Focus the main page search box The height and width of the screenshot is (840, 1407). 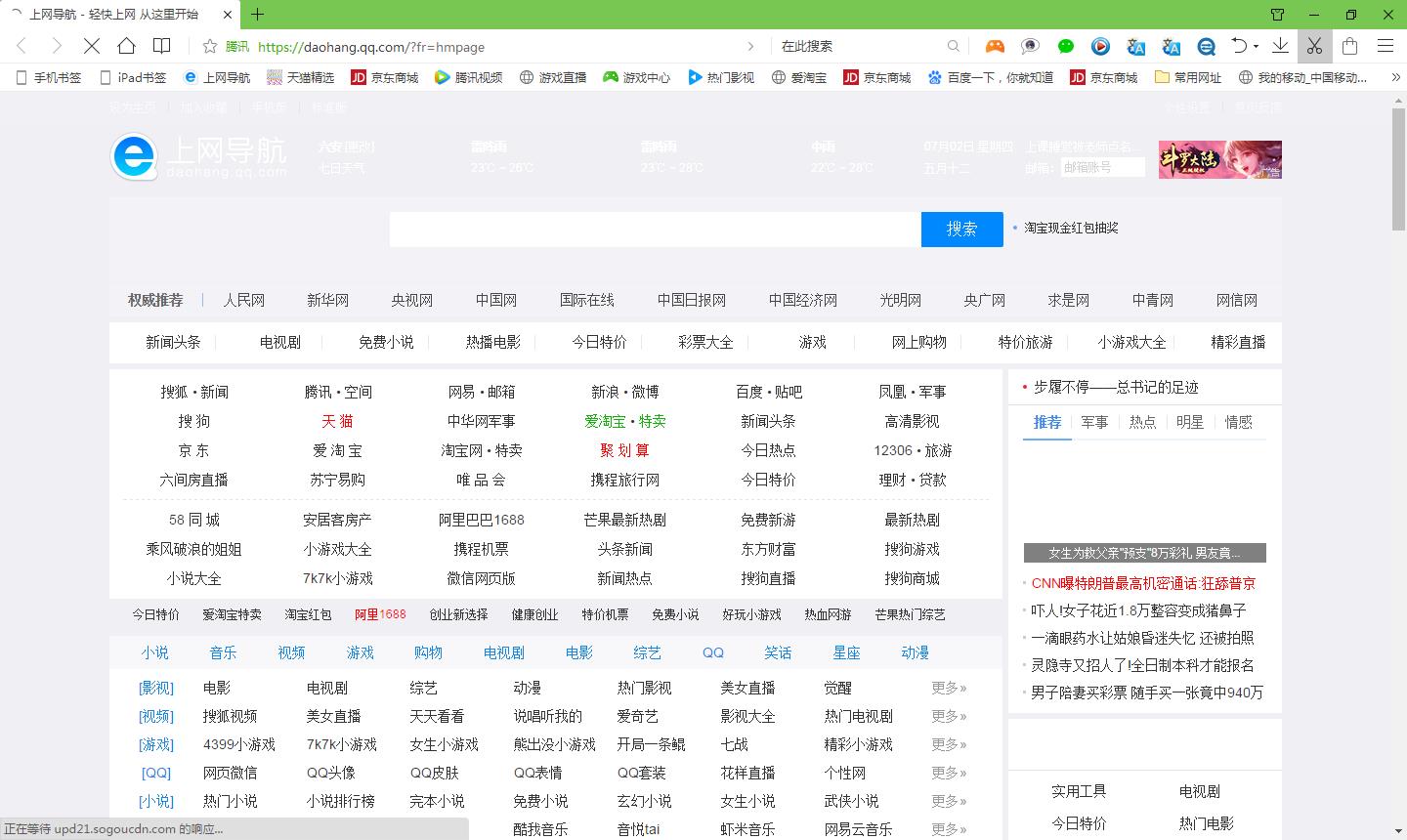[x=655, y=230]
